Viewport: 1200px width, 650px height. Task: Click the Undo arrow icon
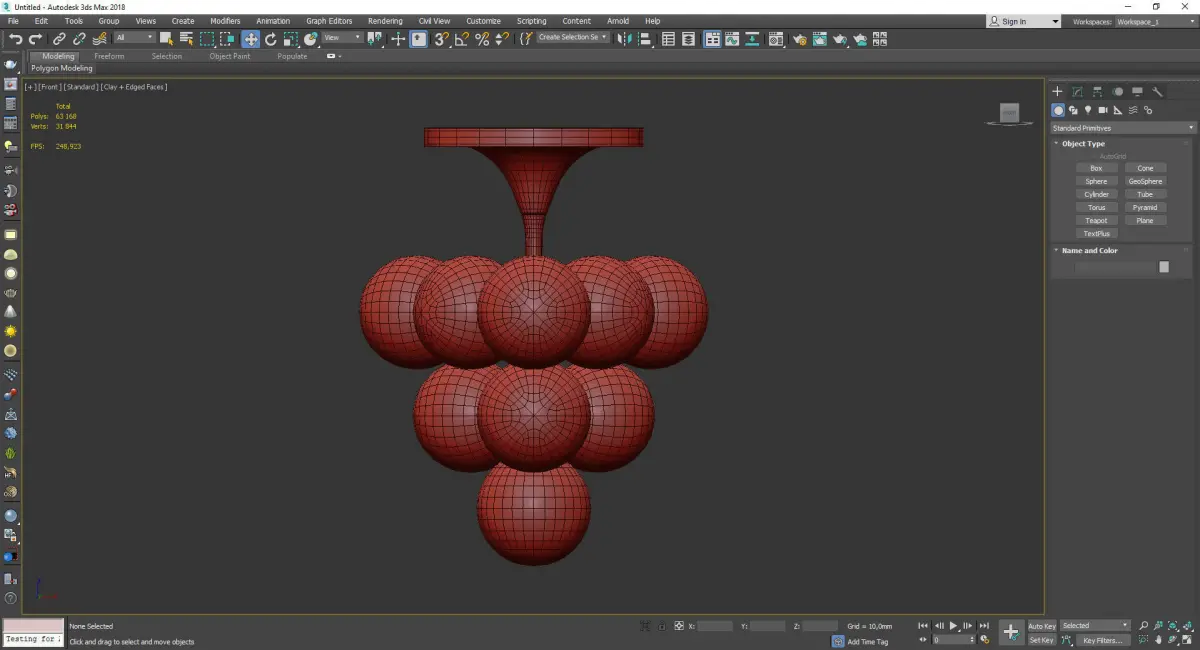coord(16,39)
